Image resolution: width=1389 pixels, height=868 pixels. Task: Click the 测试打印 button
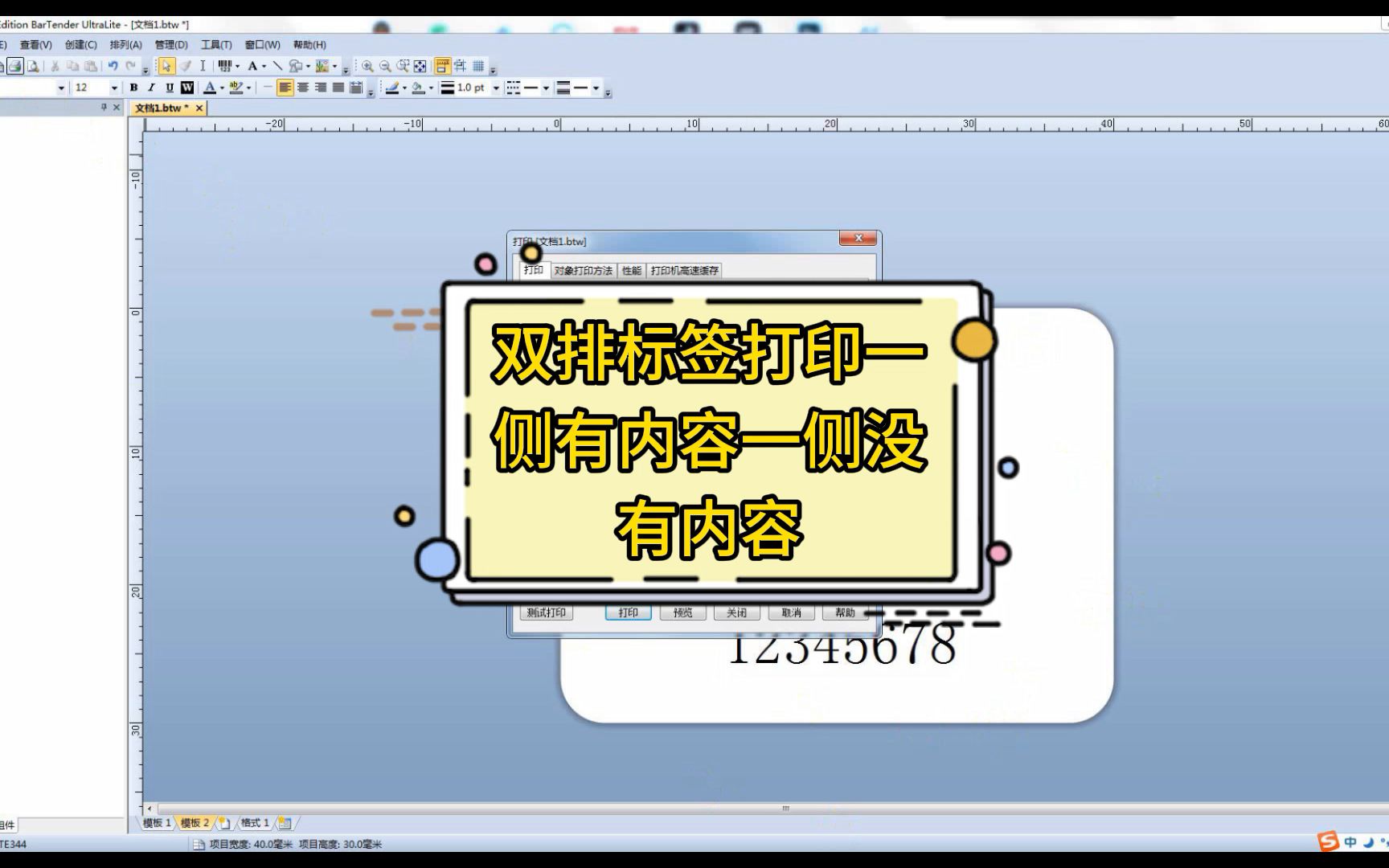(x=547, y=612)
